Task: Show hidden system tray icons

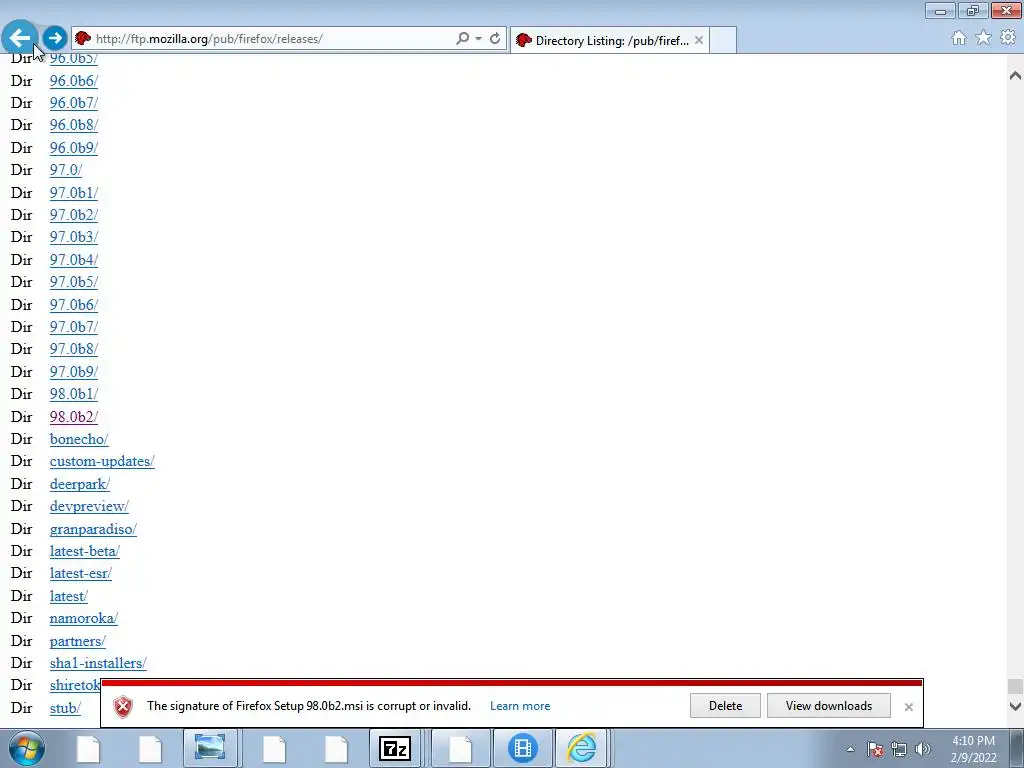Action: point(850,749)
